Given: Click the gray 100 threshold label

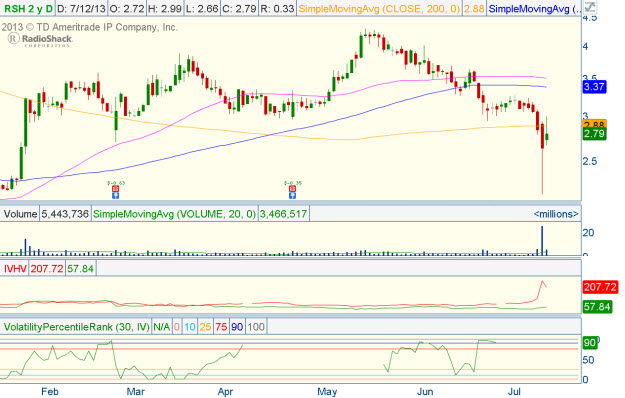Looking at the screenshot, I should (256, 327).
